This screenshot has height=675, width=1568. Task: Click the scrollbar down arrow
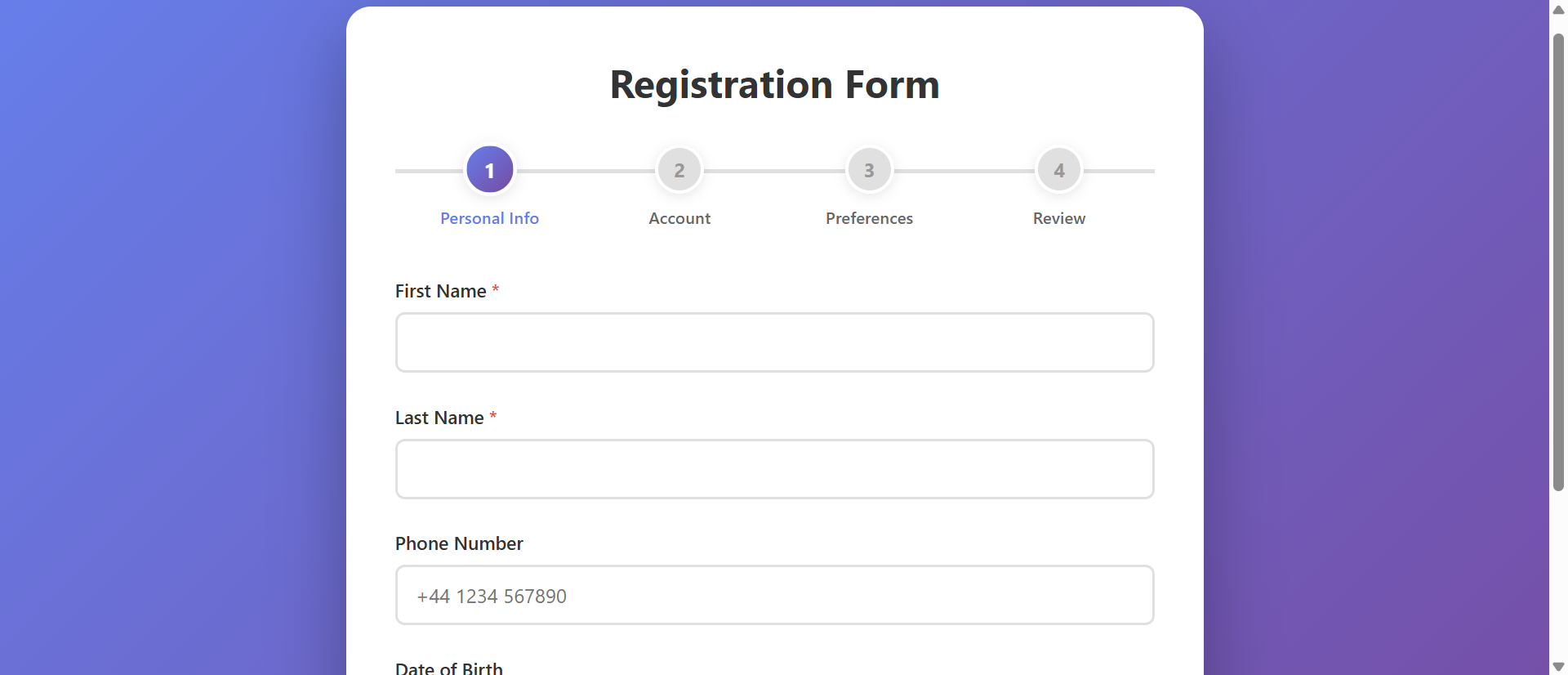pos(1558,666)
